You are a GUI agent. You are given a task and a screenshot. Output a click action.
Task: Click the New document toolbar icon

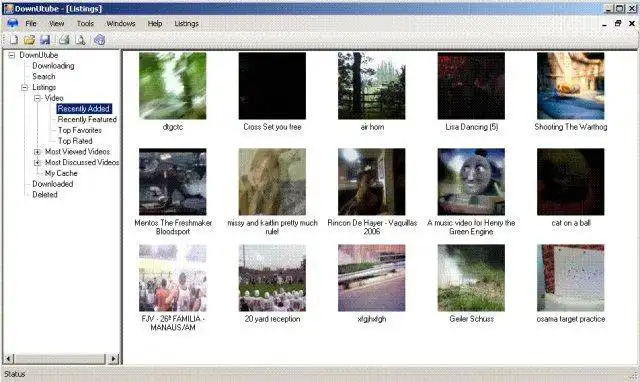(13, 40)
